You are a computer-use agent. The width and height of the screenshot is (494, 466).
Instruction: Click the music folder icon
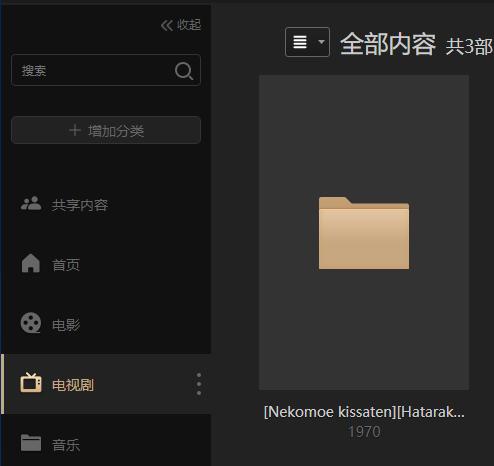(x=31, y=443)
